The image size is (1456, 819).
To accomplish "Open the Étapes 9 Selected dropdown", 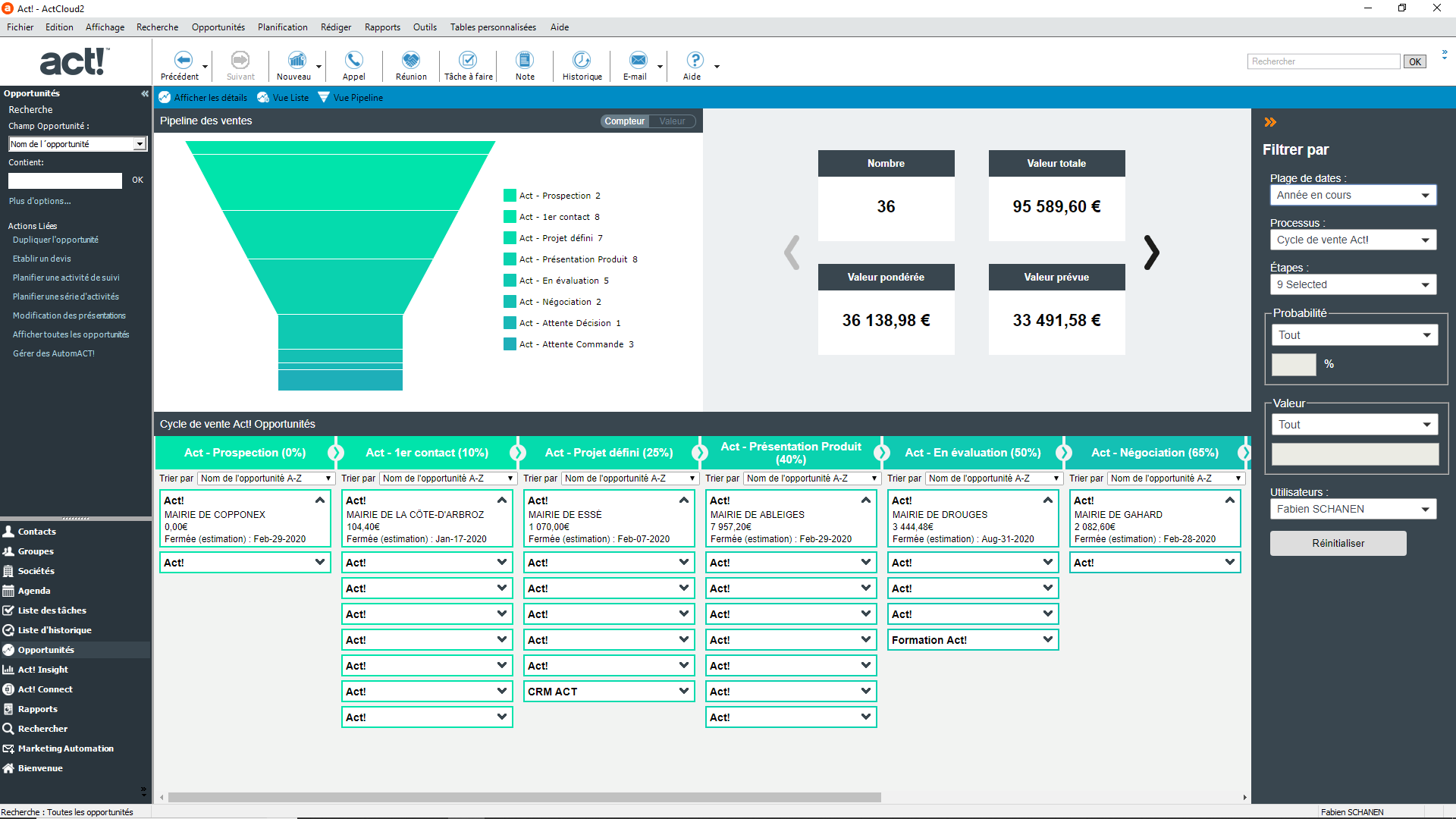I will coord(1353,284).
